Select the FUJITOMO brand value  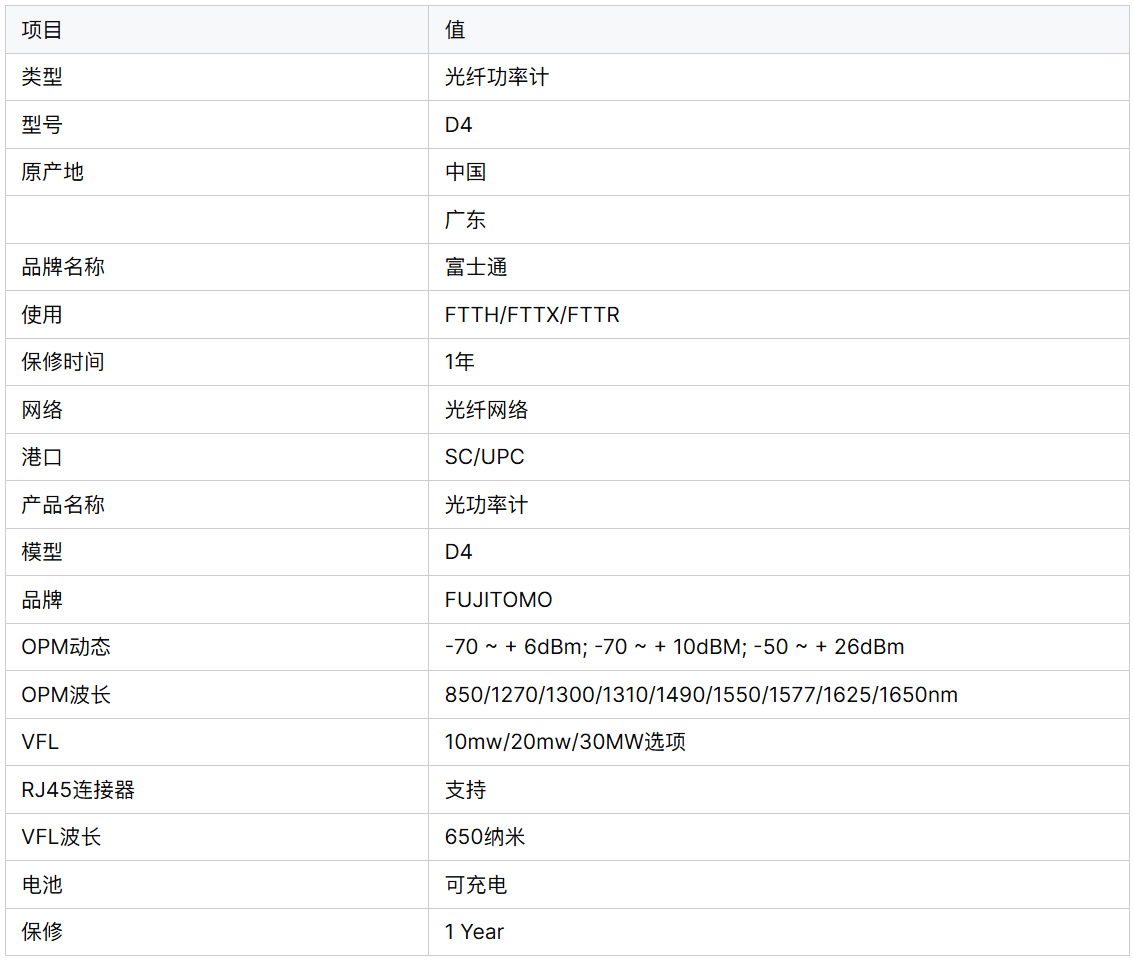pos(498,600)
